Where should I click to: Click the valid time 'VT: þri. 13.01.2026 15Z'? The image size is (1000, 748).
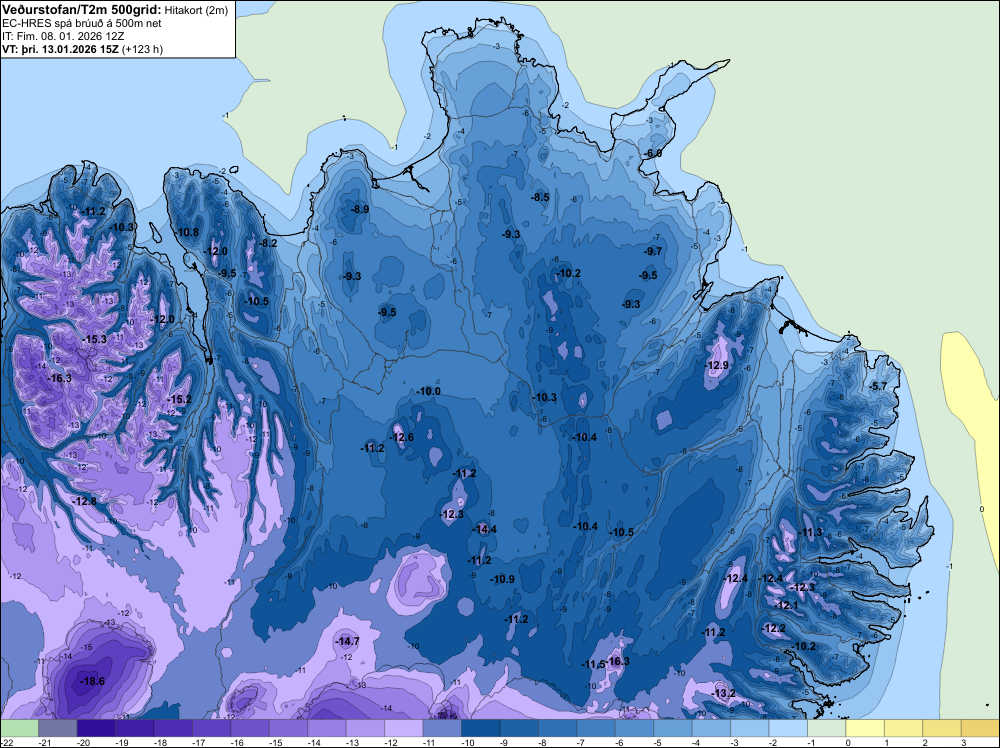(61, 49)
